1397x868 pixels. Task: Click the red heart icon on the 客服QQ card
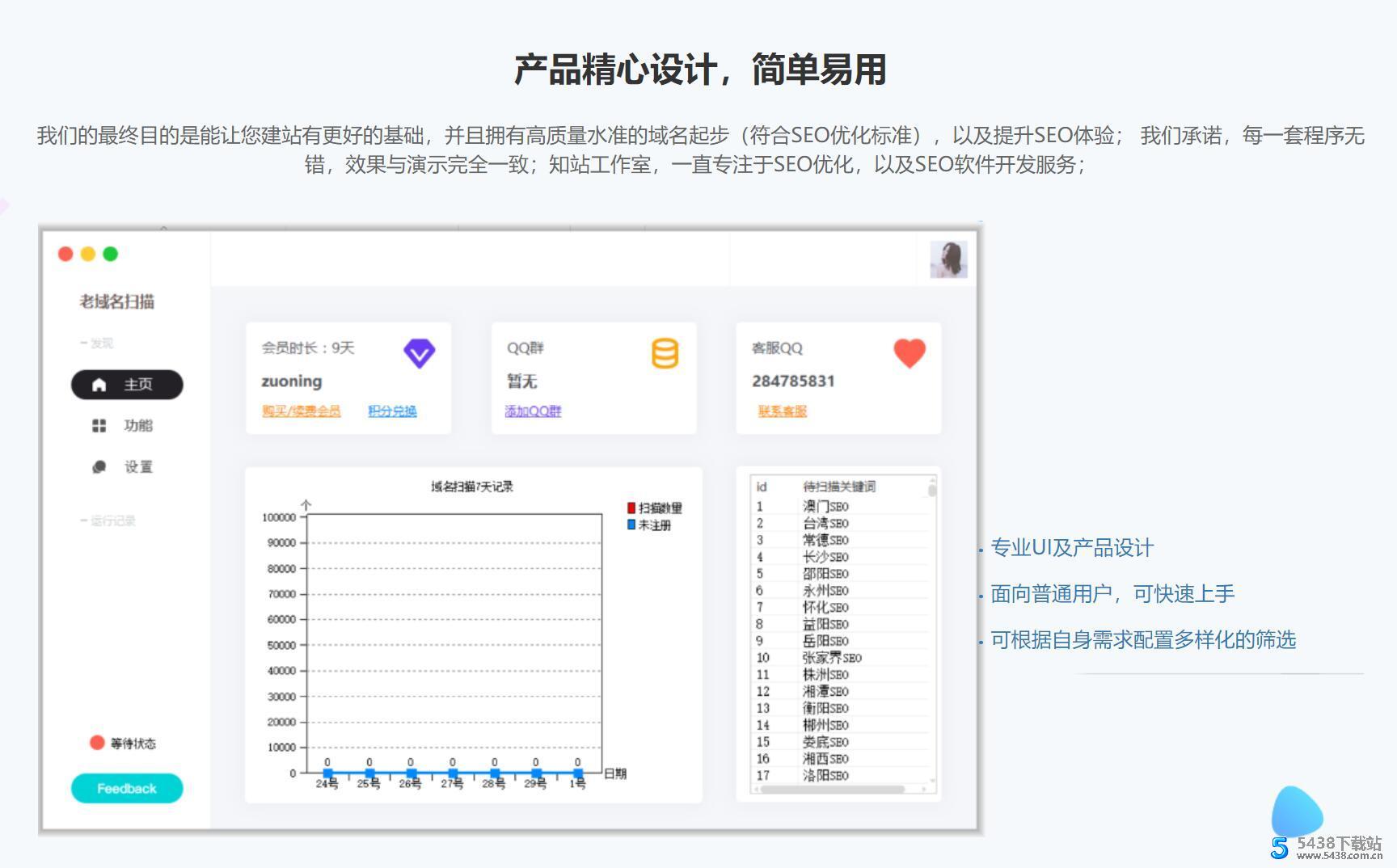click(910, 352)
